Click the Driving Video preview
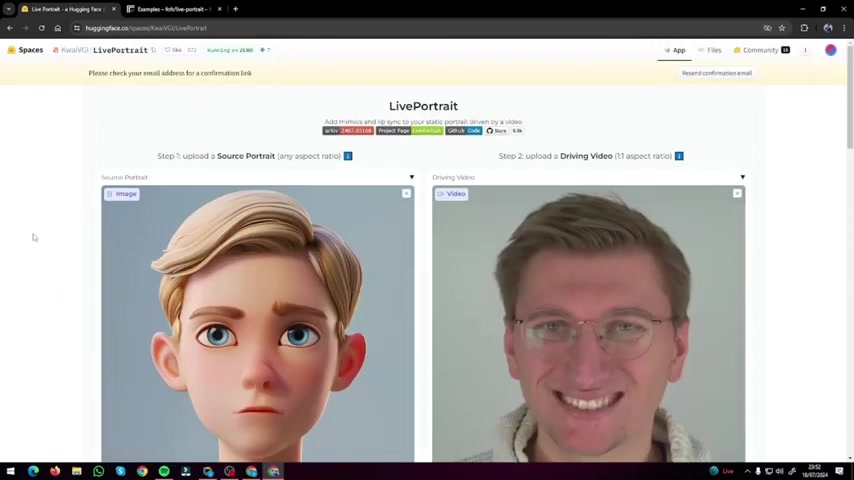Screen dimensions: 854x480 pos(589,324)
